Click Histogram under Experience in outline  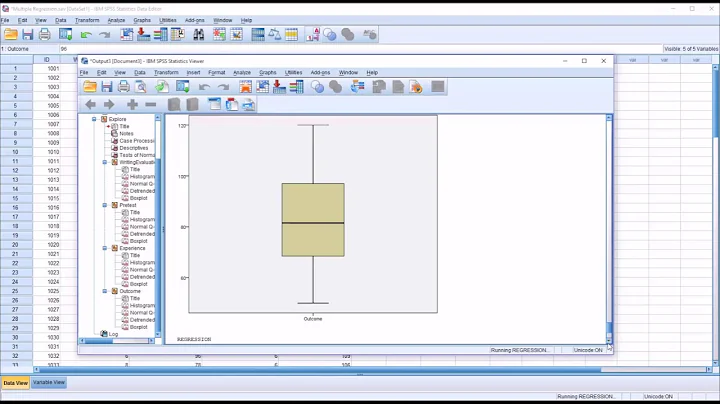[x=142, y=263]
